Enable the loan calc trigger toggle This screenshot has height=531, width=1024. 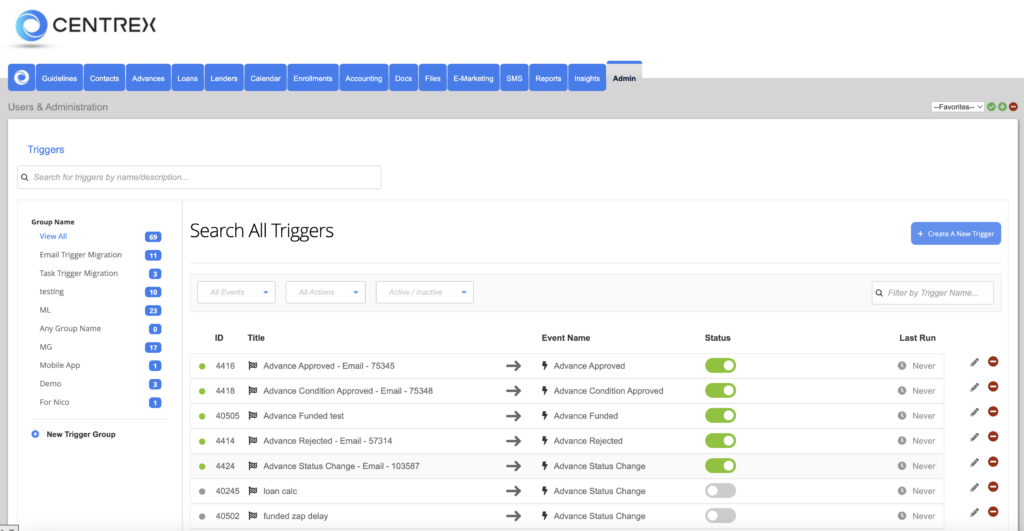(x=720, y=491)
